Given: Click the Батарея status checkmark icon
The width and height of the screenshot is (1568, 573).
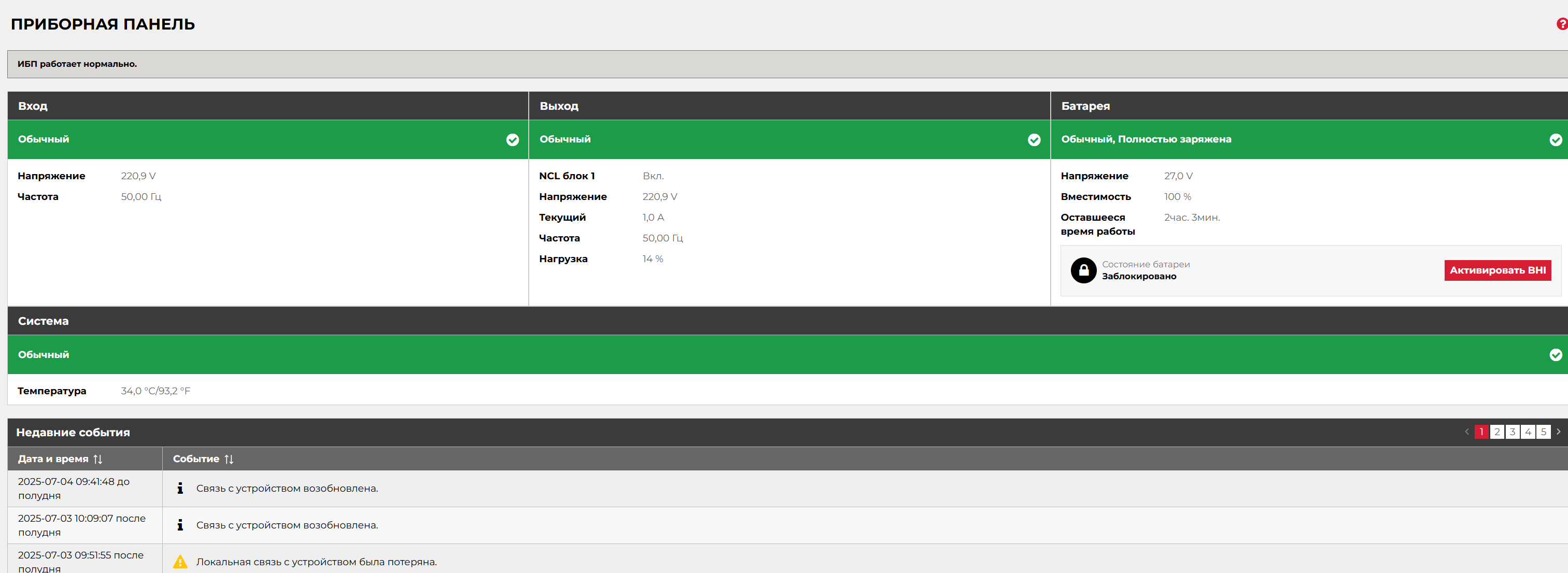Looking at the screenshot, I should pos(1555,140).
